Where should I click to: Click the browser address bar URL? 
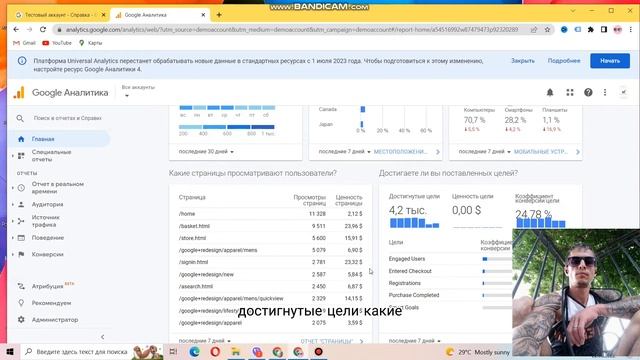pyautogui.click(x=291, y=29)
